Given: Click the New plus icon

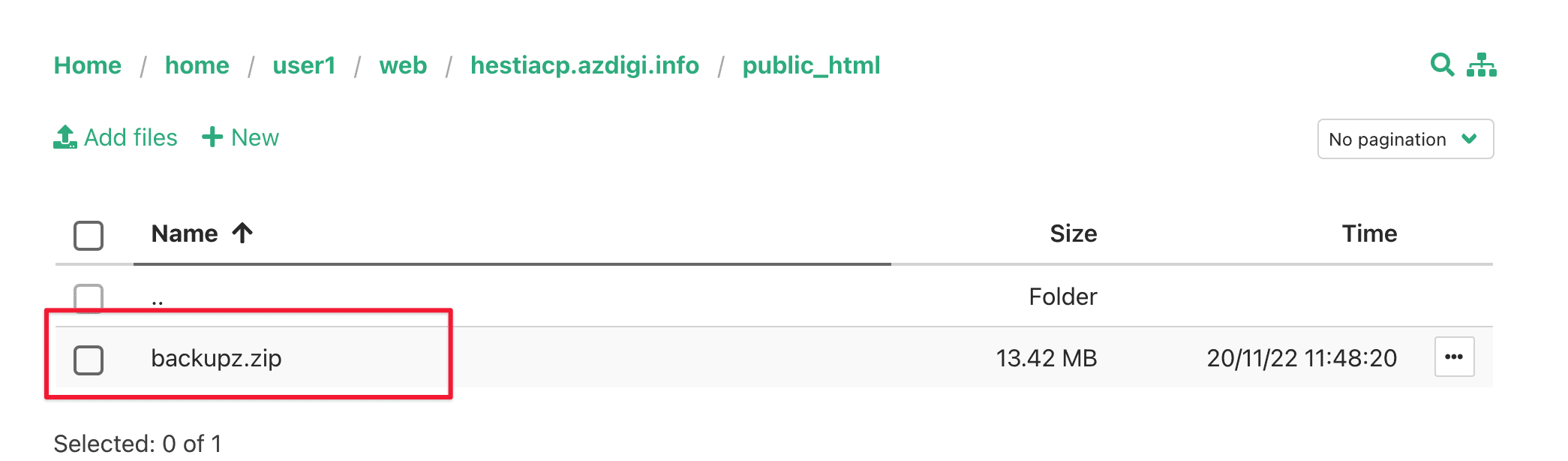Looking at the screenshot, I should [x=212, y=137].
